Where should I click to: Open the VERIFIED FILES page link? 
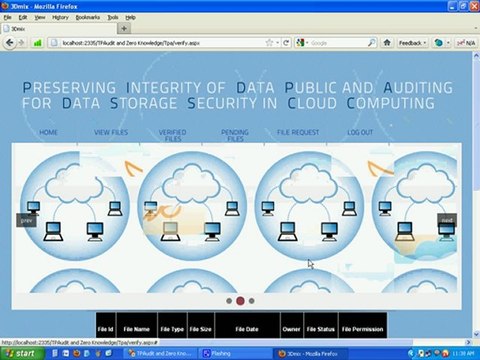coord(173,135)
